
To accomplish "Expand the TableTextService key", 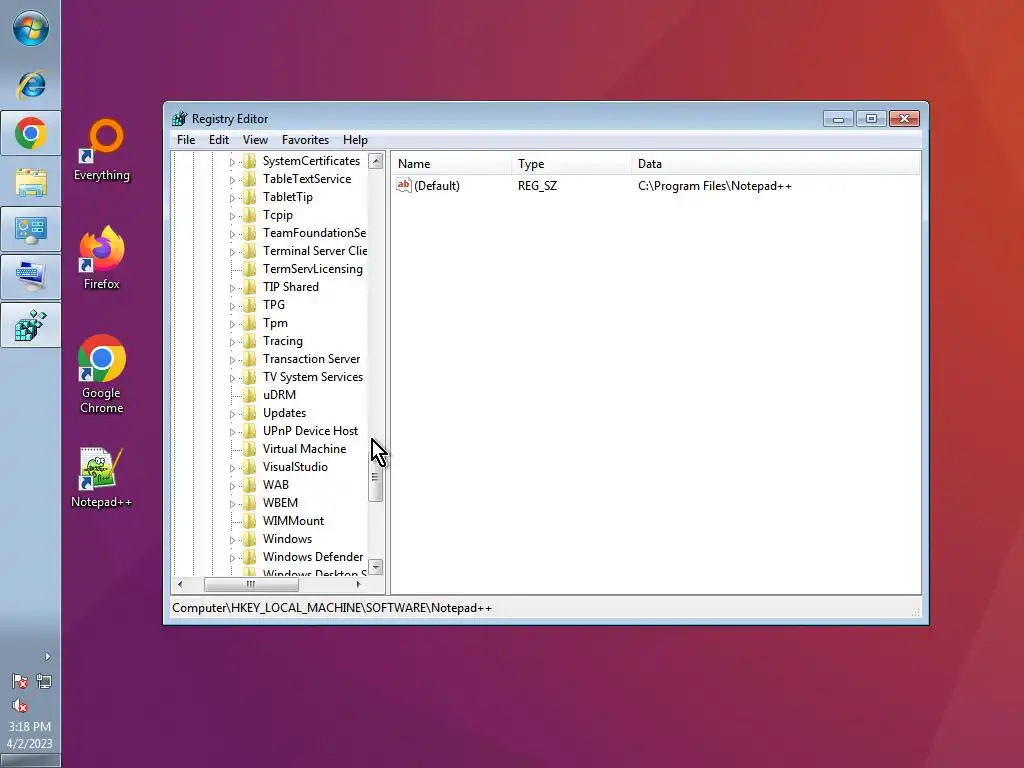I will tap(232, 180).
